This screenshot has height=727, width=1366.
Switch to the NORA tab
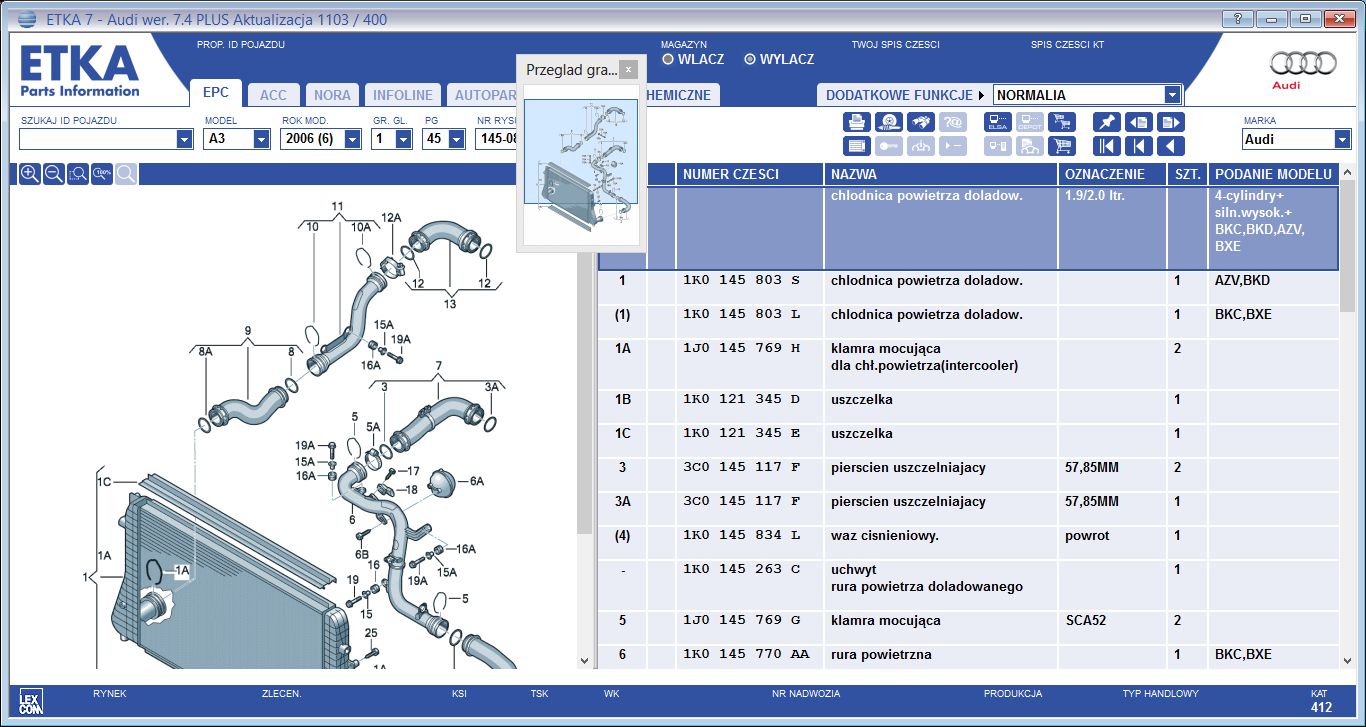332,95
